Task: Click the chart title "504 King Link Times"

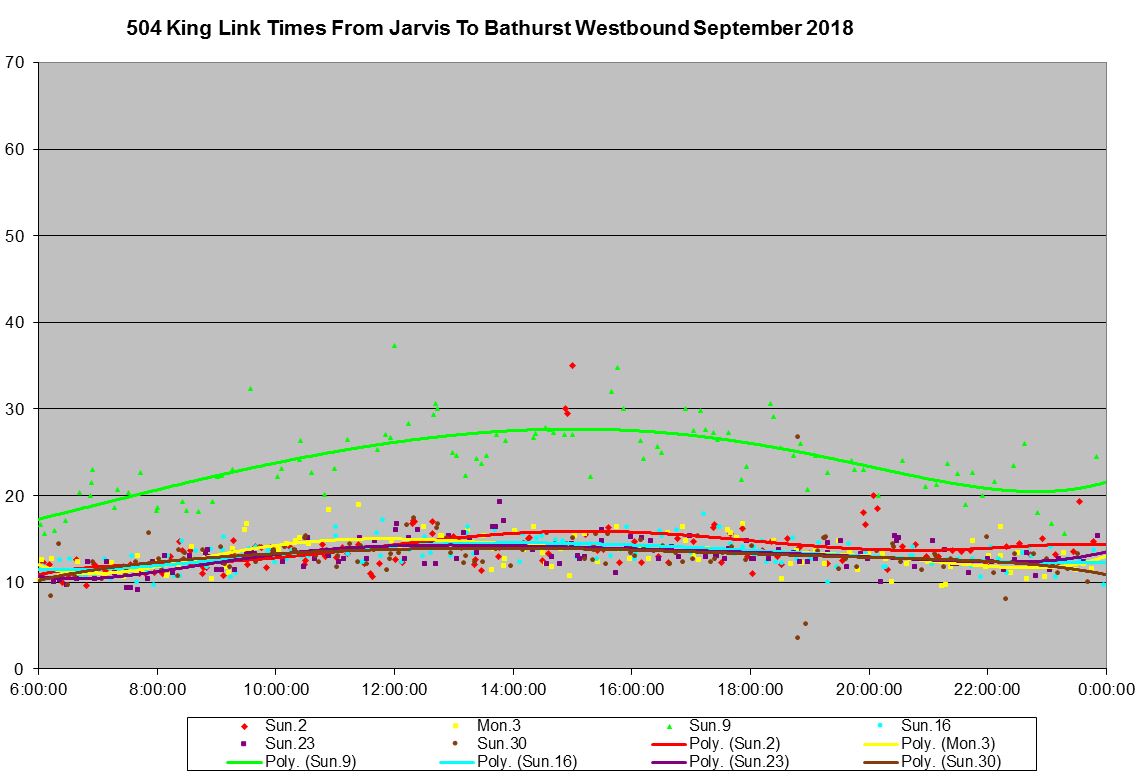Action: coord(490,29)
